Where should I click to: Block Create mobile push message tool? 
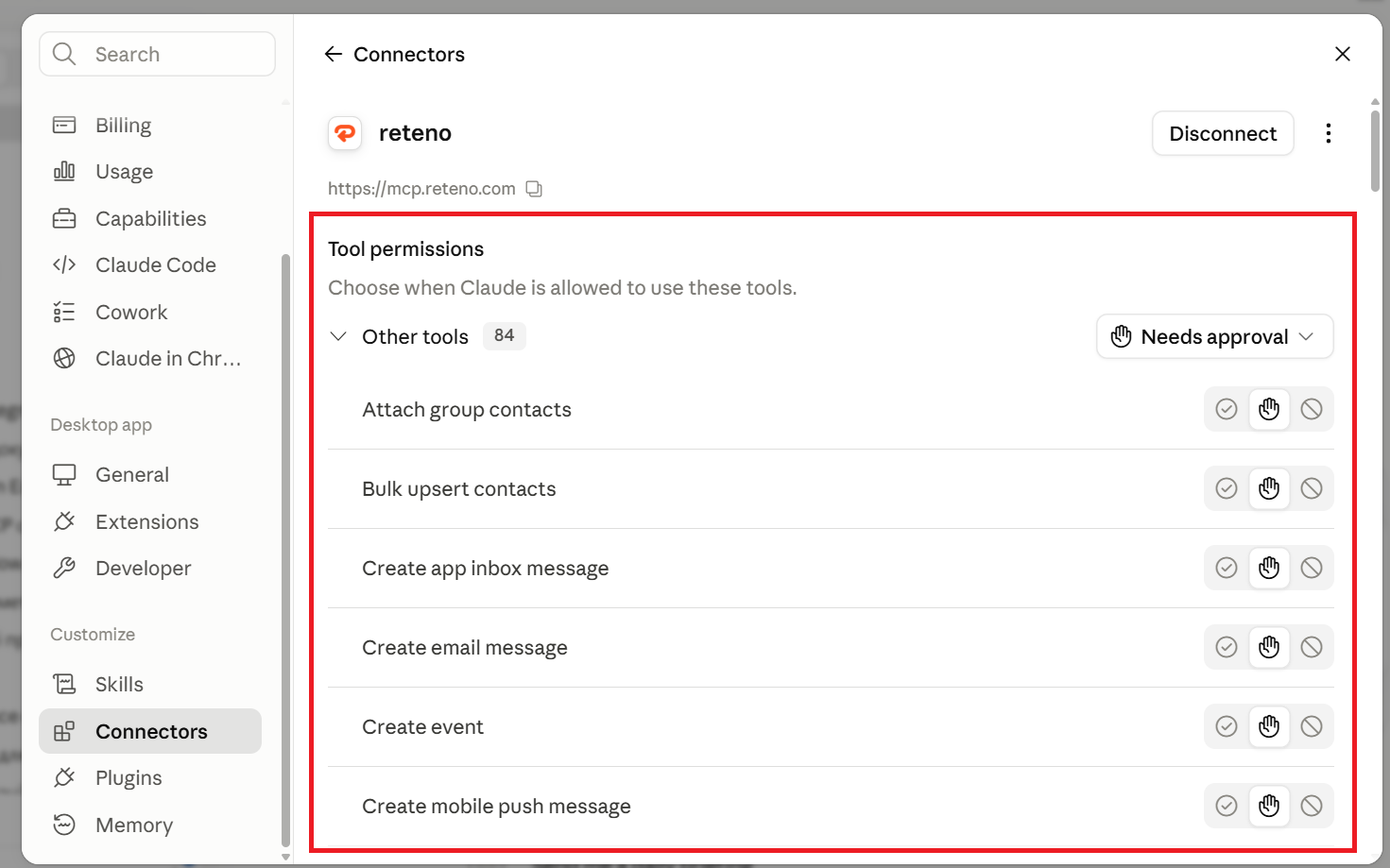(x=1312, y=806)
